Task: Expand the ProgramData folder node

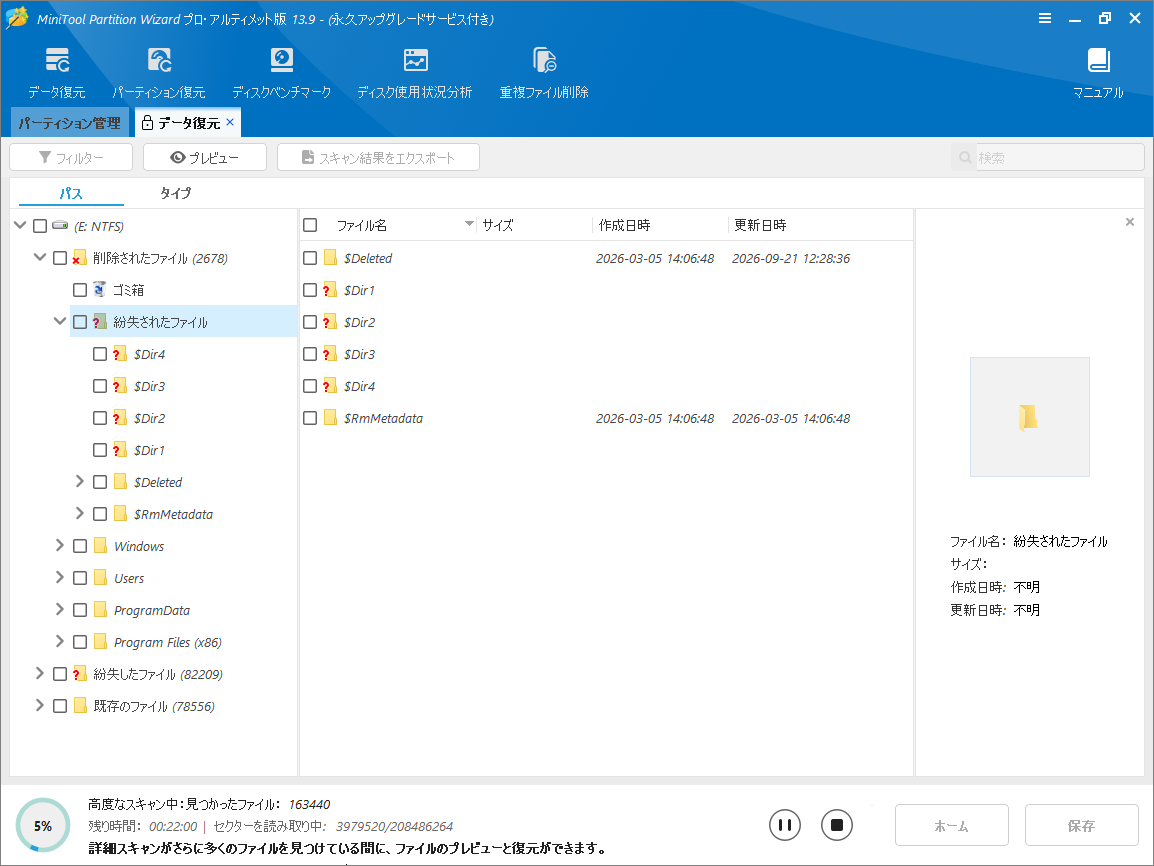Action: point(60,609)
